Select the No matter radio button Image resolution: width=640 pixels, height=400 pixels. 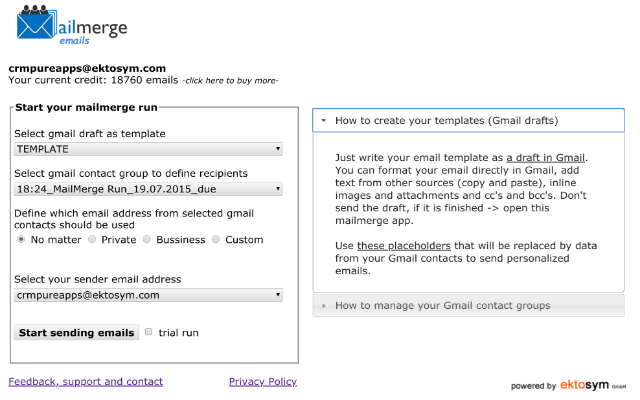22,240
